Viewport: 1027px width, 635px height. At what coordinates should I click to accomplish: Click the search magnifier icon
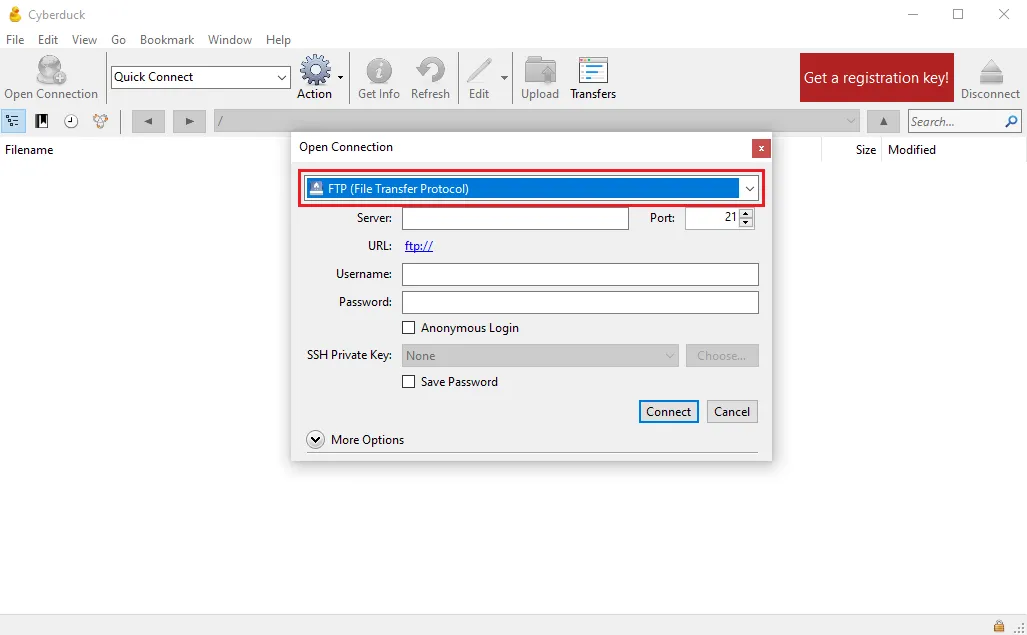pos(1011,121)
